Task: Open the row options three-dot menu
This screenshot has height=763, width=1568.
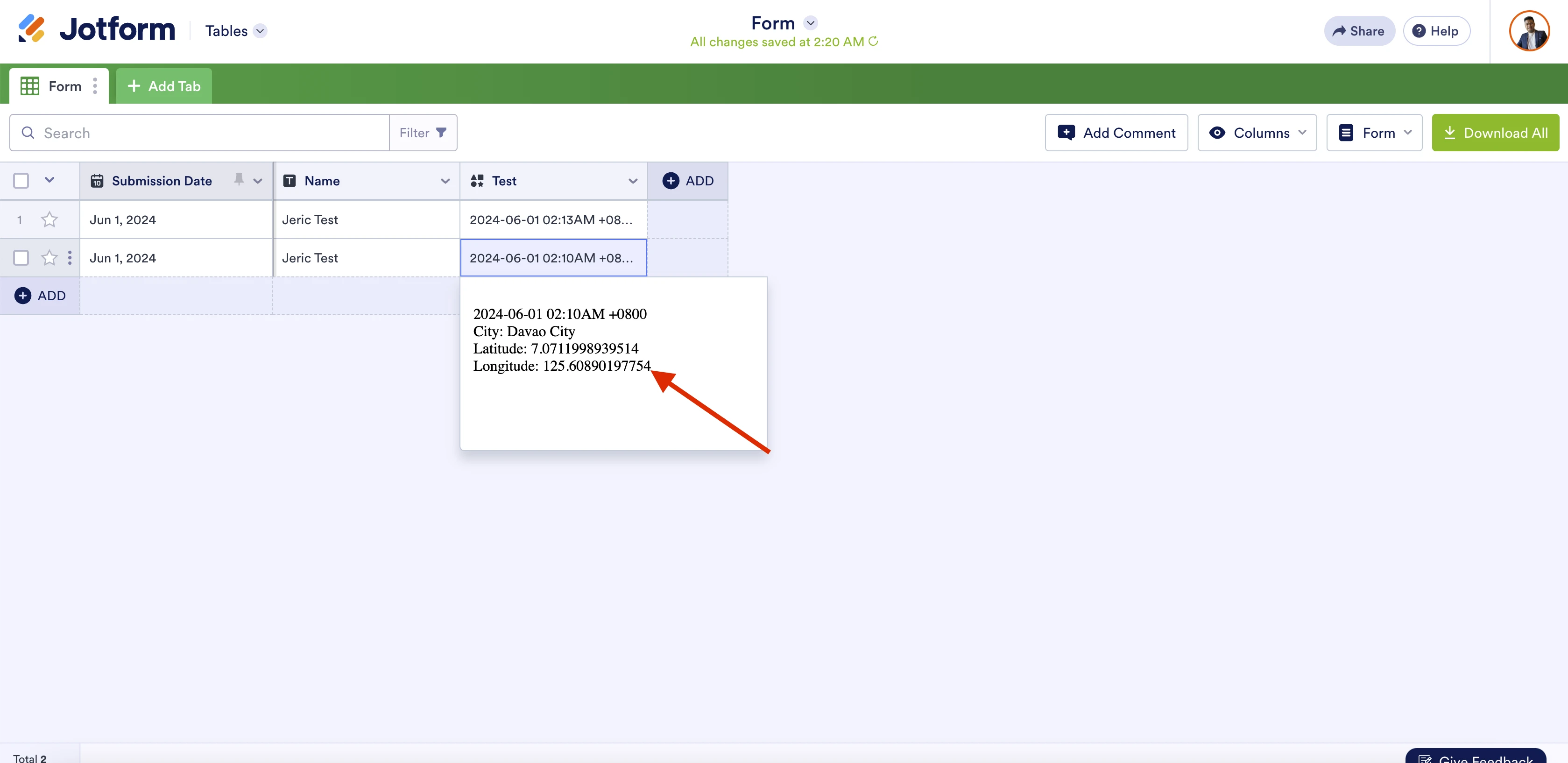Action: pyautogui.click(x=70, y=258)
